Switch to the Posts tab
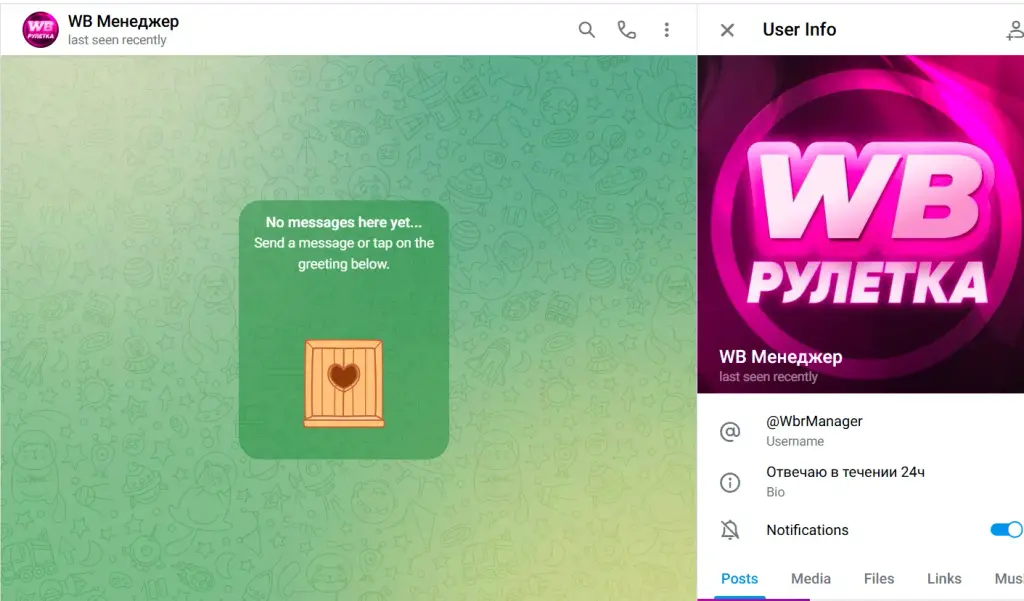This screenshot has height=601, width=1024. (x=739, y=579)
